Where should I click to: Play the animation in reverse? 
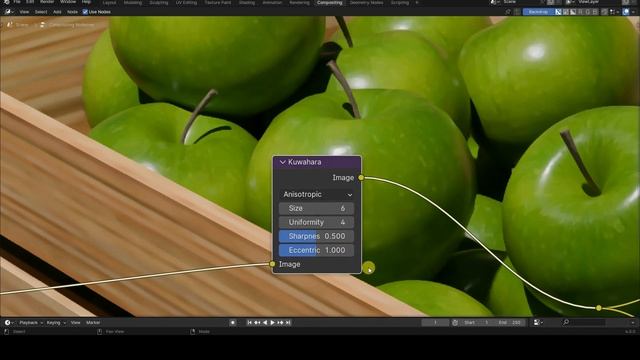[265, 322]
